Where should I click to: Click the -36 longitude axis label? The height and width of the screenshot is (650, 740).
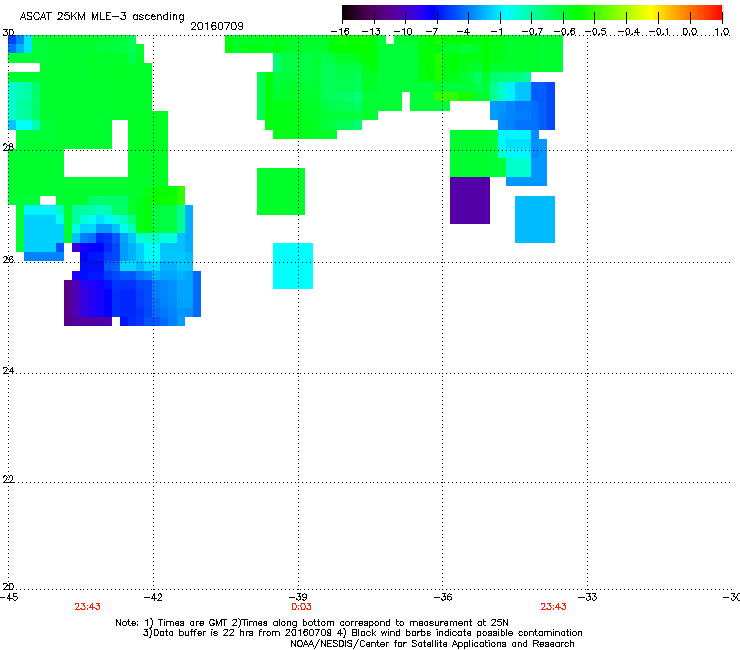tap(443, 597)
